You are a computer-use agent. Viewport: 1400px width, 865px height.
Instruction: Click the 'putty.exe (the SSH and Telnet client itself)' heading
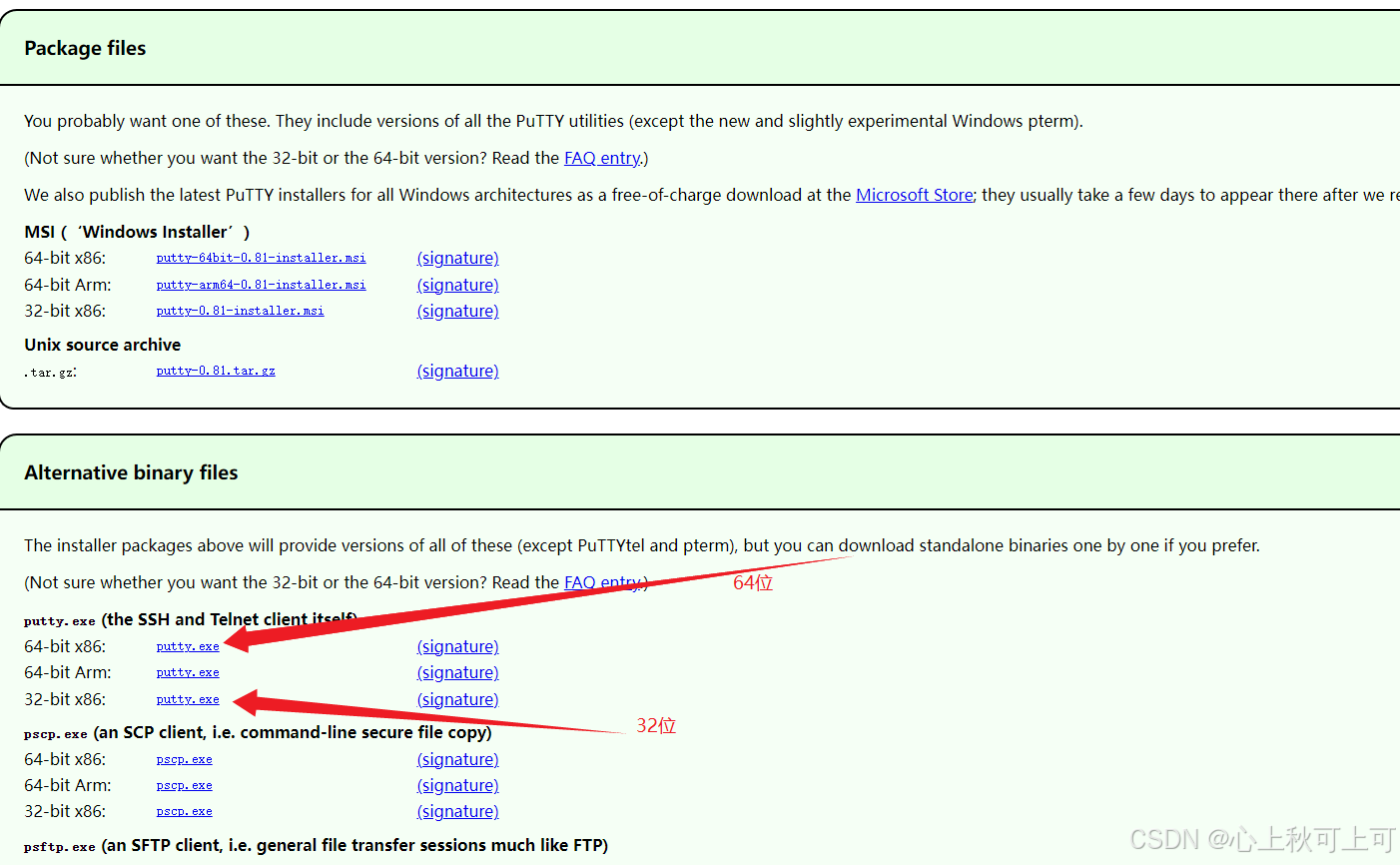pyautogui.click(x=191, y=619)
